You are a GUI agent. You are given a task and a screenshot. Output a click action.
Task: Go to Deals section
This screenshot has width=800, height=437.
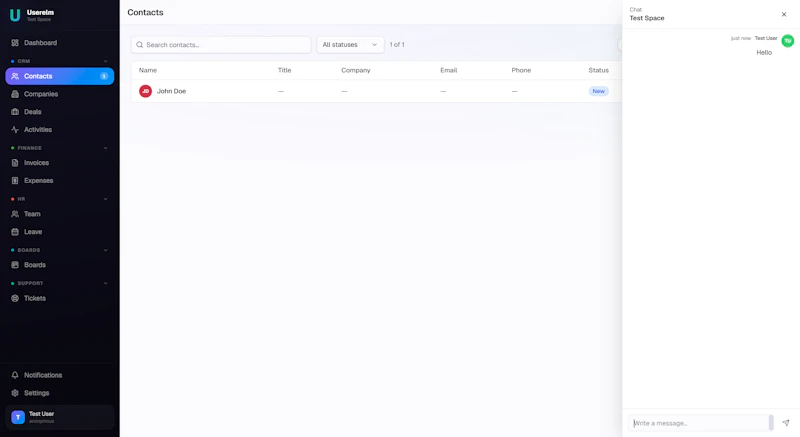[59, 112]
